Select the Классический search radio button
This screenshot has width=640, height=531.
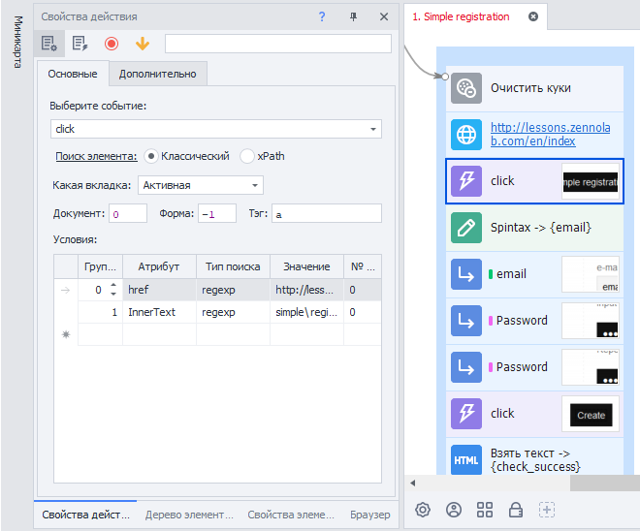(x=152, y=156)
